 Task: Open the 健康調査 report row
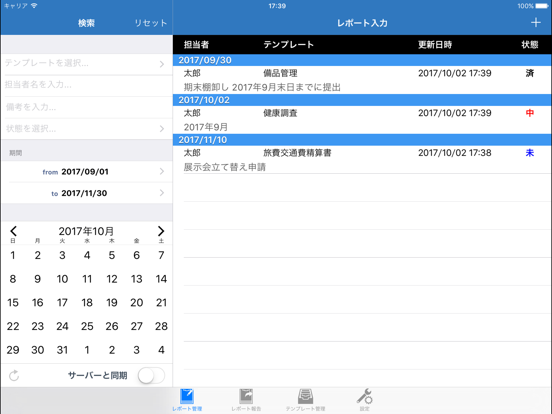tap(362, 120)
